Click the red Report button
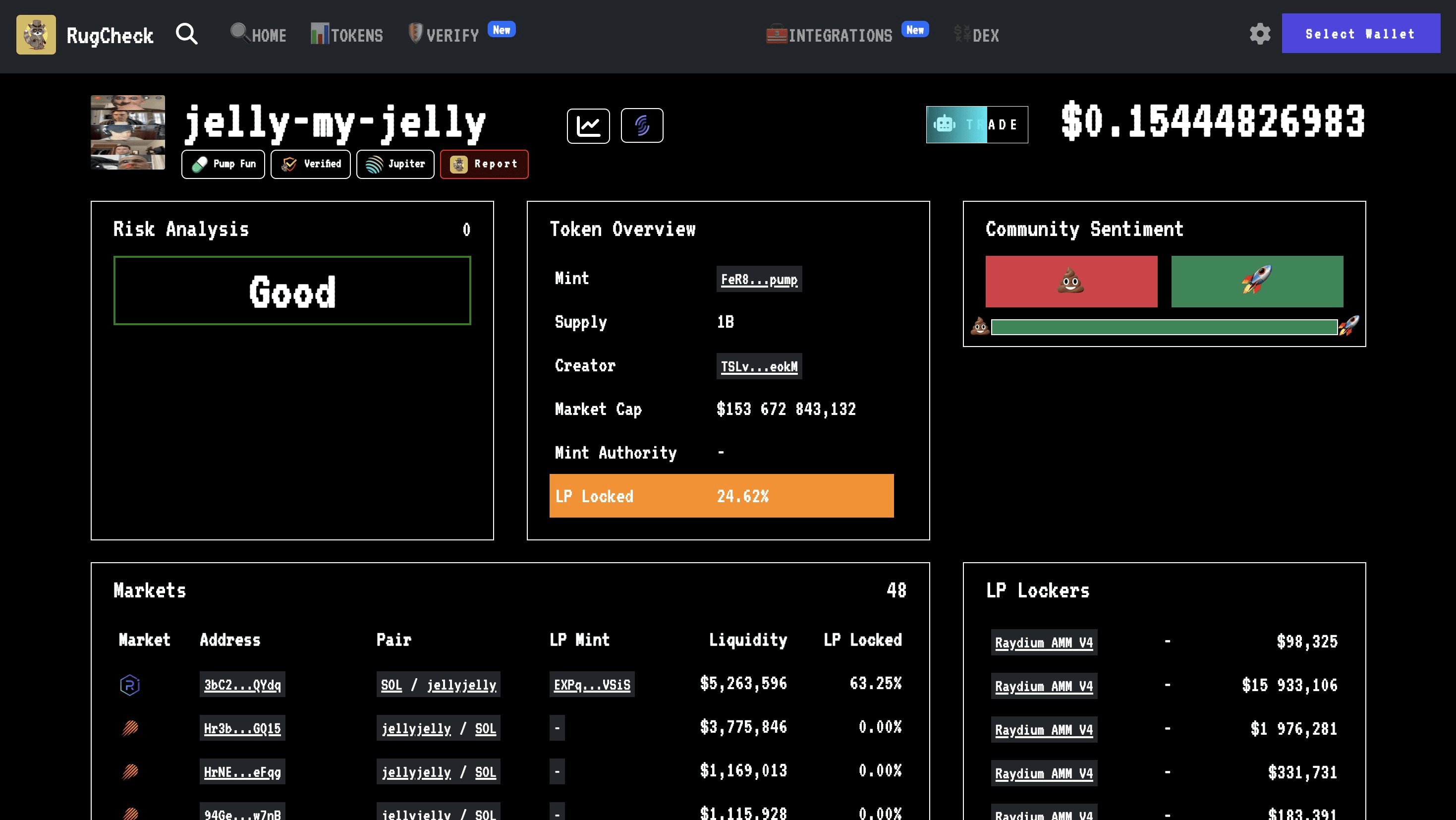The image size is (1456, 820). coord(484,164)
